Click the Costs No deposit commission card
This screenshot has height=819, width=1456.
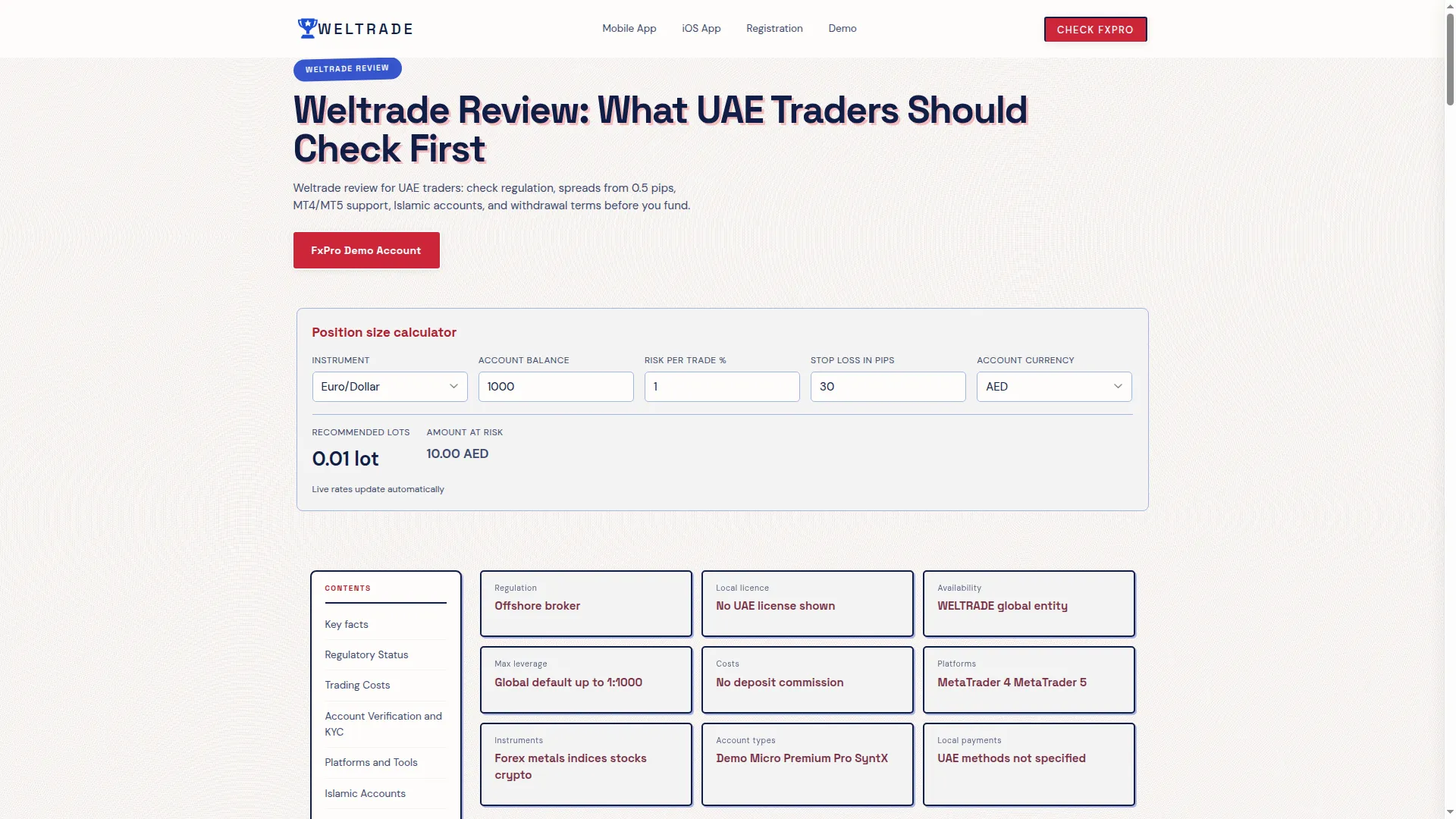coord(808,680)
